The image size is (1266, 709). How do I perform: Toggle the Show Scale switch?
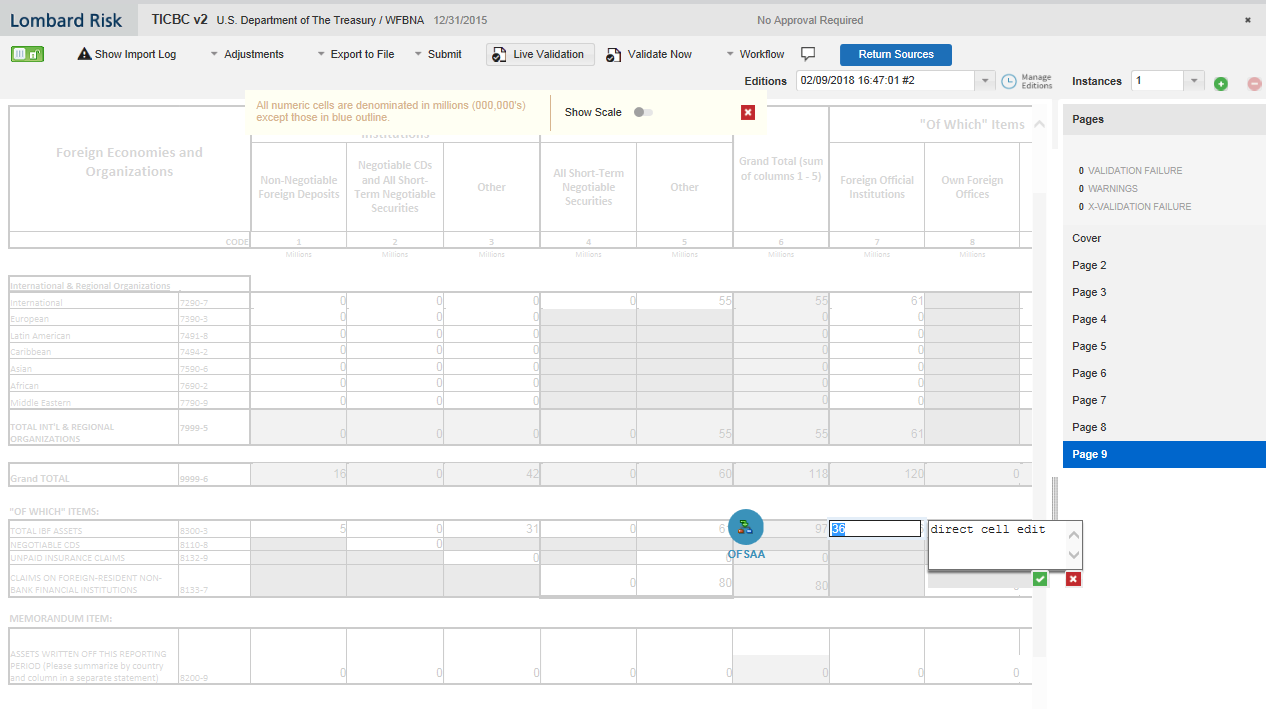click(644, 112)
